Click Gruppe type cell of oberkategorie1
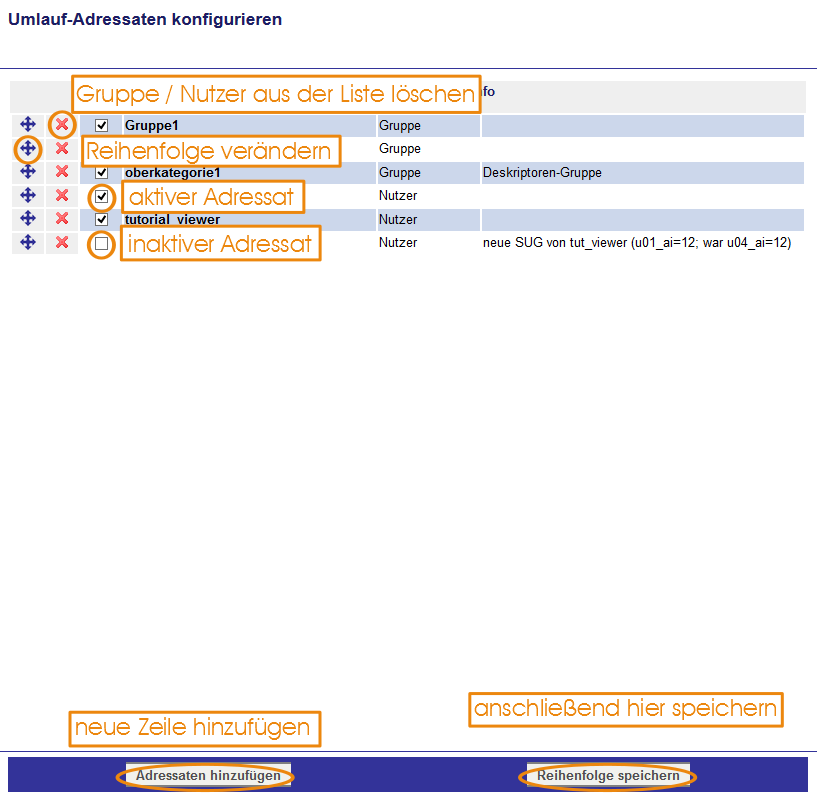This screenshot has height=801, width=817. tap(428, 172)
